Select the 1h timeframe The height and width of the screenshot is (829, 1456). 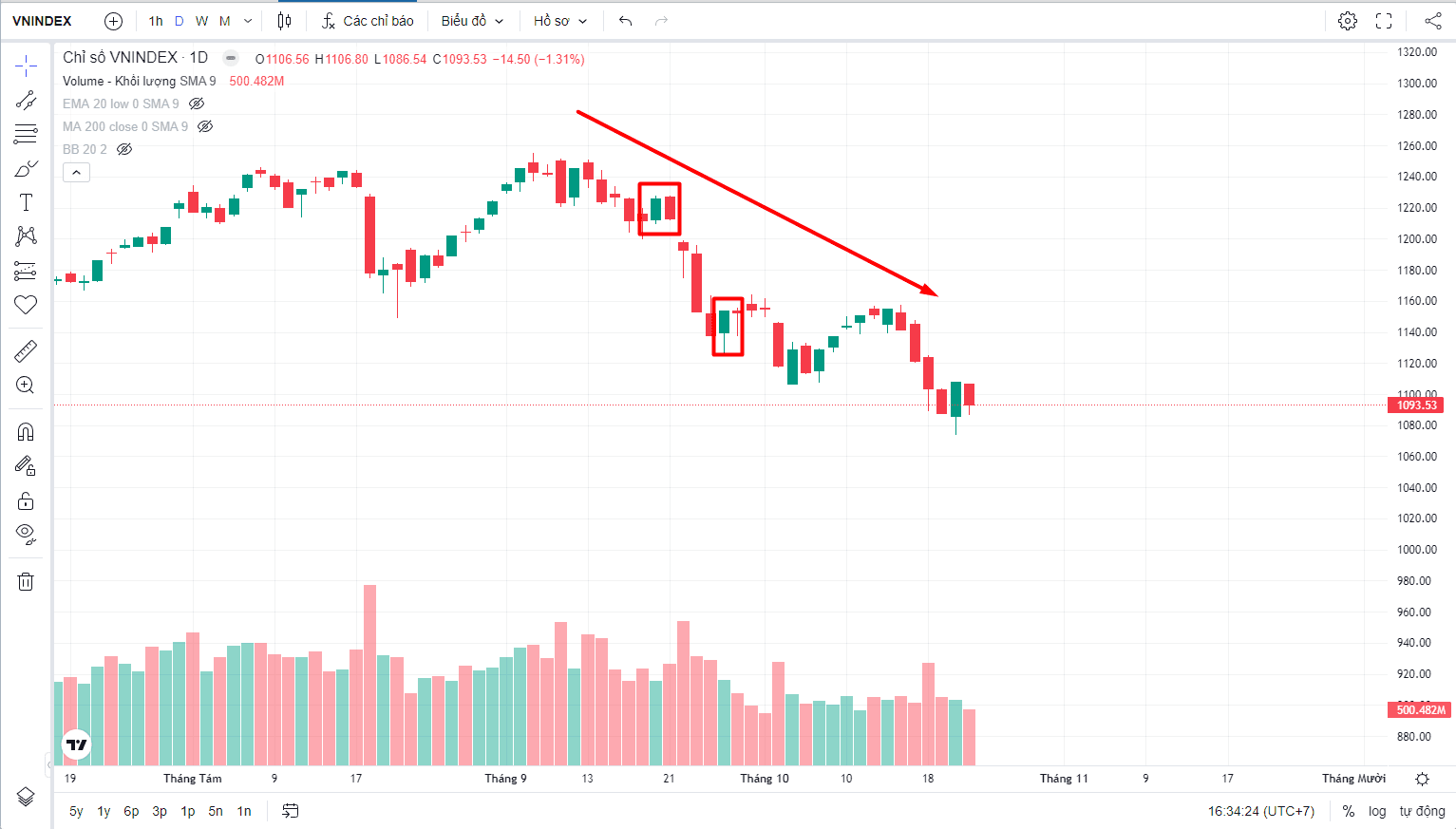pos(156,21)
